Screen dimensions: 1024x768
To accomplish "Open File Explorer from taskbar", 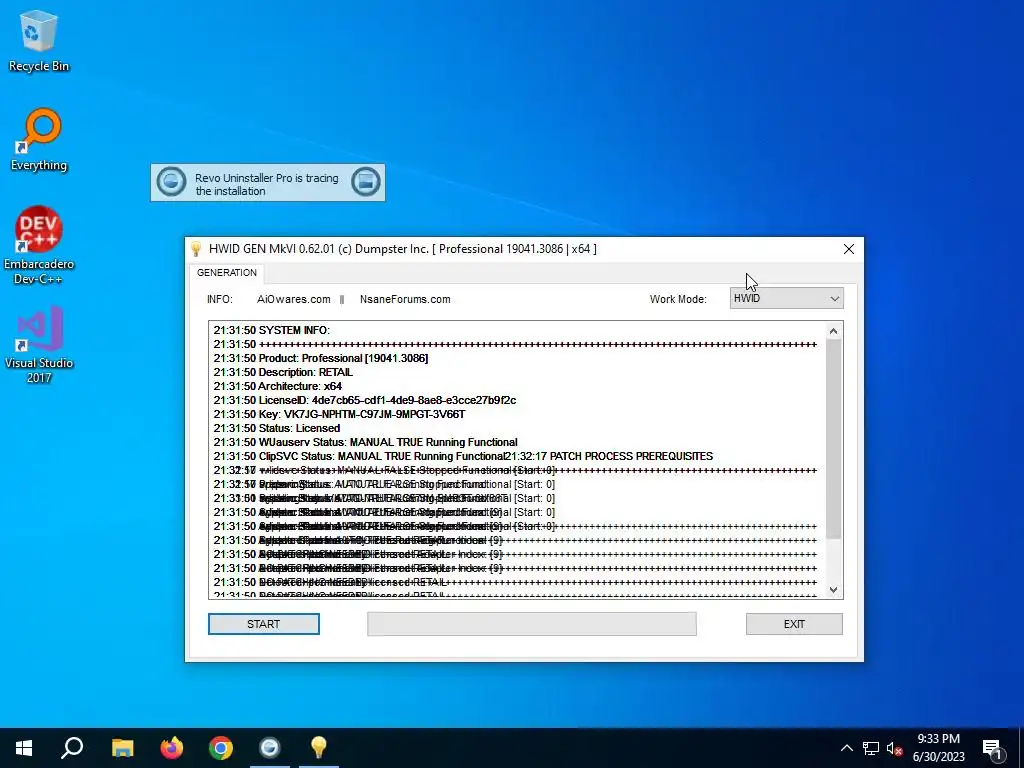I will click(122, 748).
